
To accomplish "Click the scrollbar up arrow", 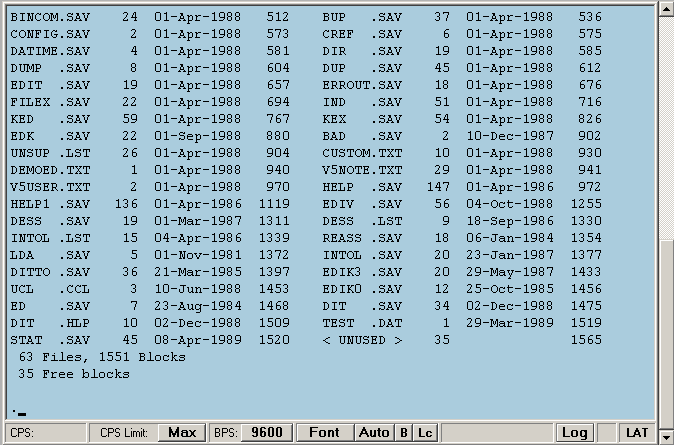I will [664, 9].
